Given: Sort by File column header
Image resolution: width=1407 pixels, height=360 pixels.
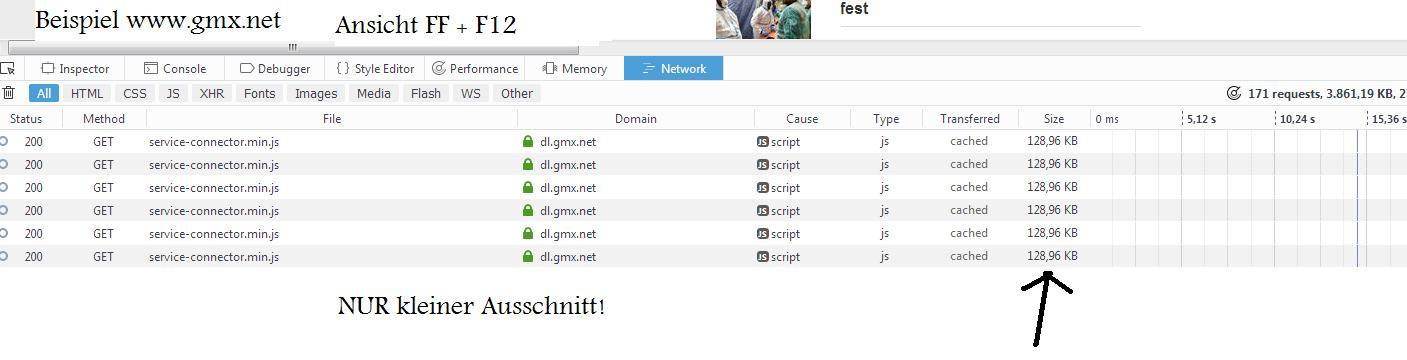Looking at the screenshot, I should [x=332, y=118].
